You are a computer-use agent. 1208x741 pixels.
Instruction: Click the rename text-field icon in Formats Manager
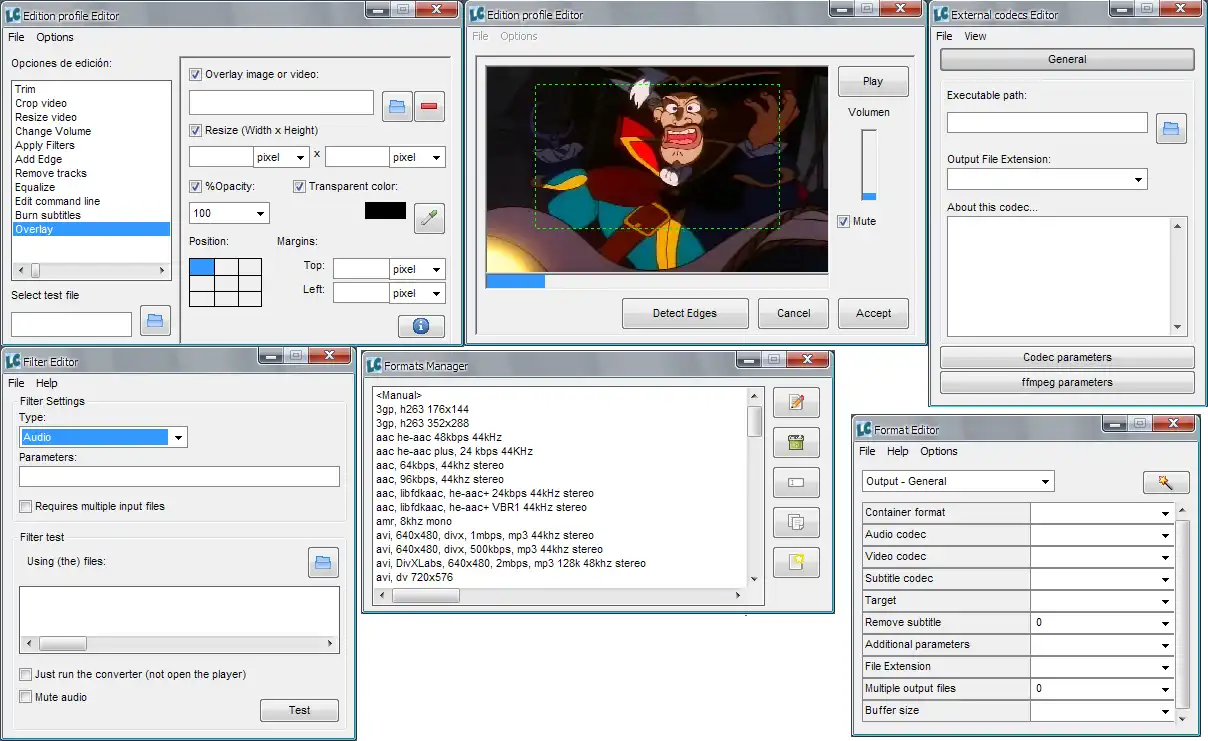coord(796,483)
